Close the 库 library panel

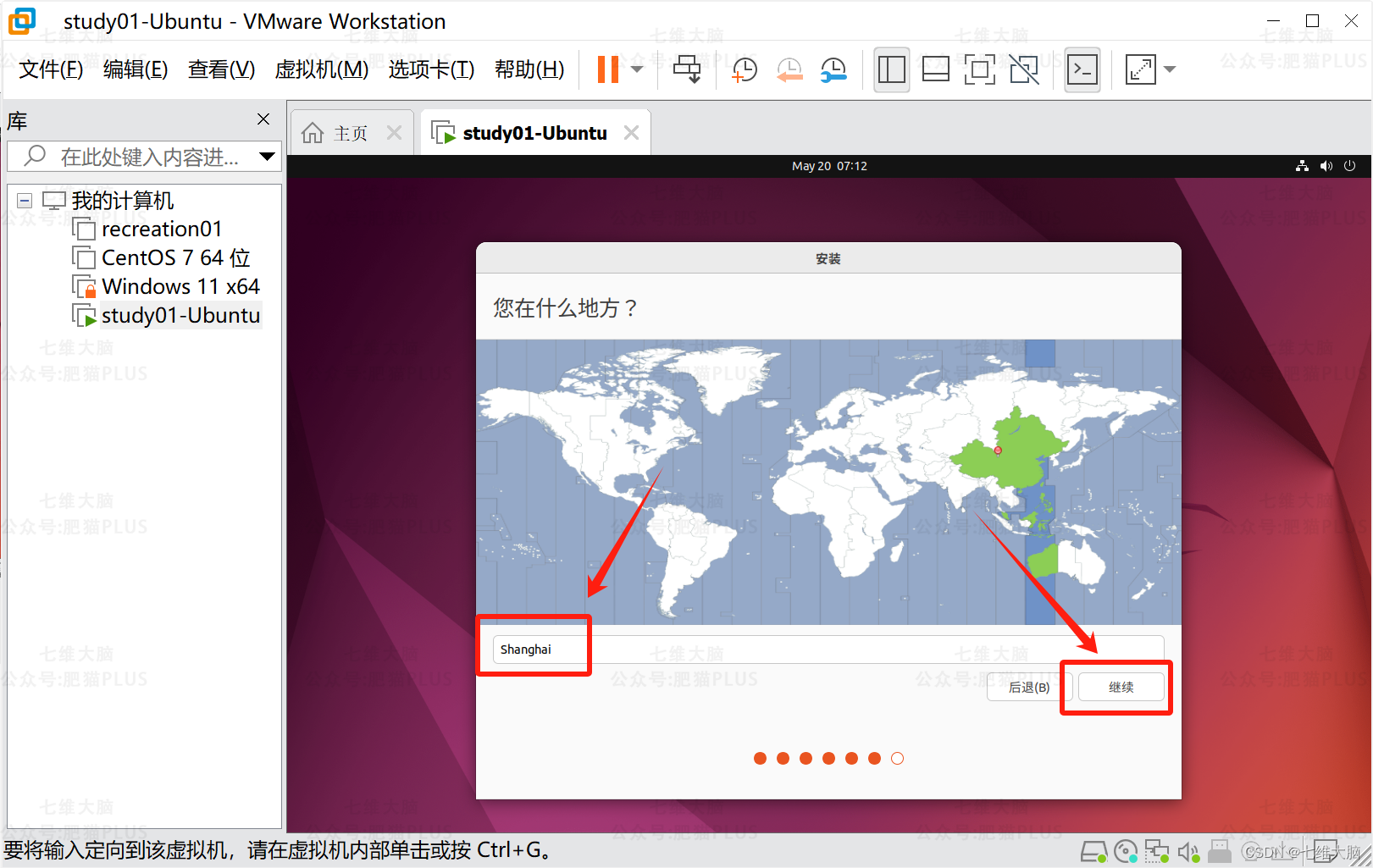pyautogui.click(x=263, y=119)
